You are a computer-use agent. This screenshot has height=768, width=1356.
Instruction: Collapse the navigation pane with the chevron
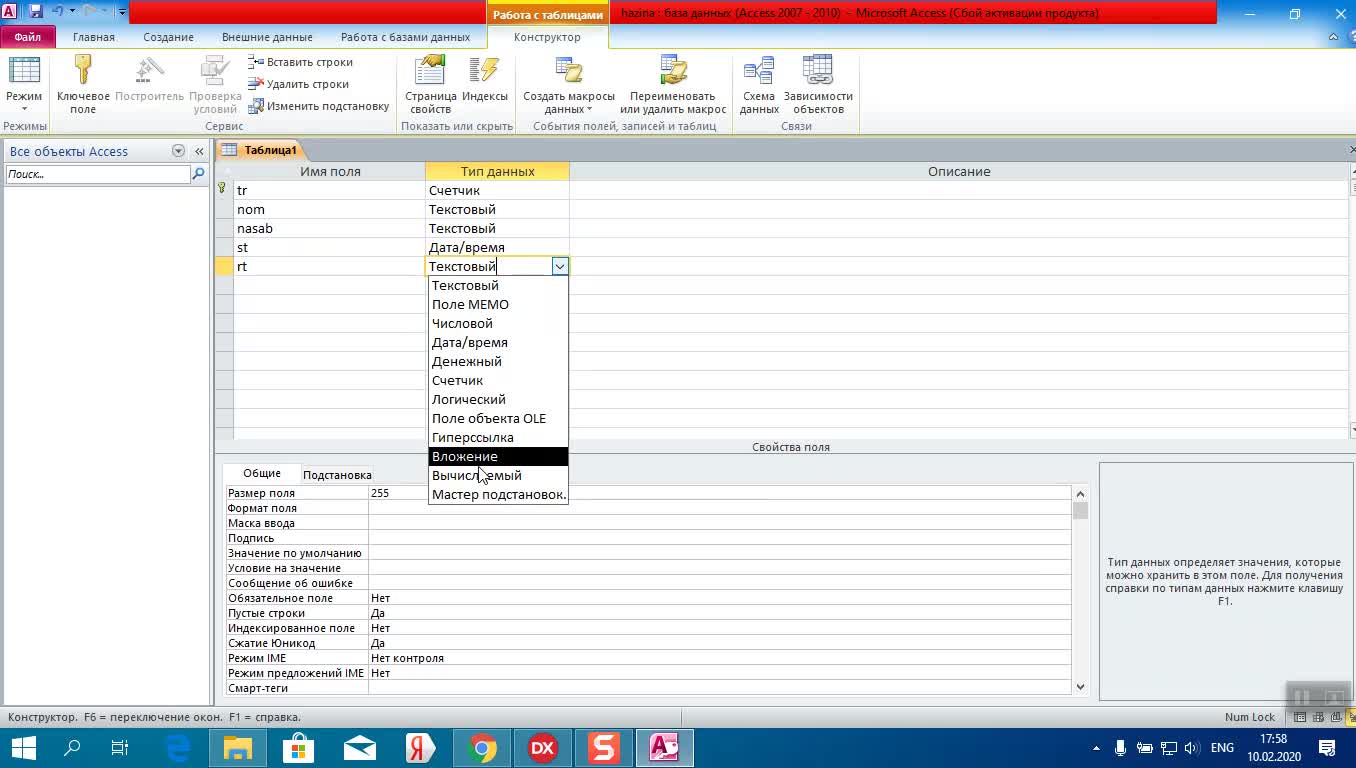[x=200, y=151]
